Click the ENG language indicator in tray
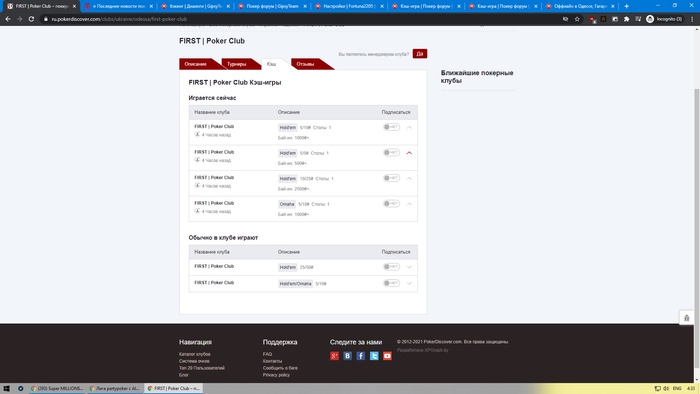This screenshot has width=700, height=394. coord(677,389)
